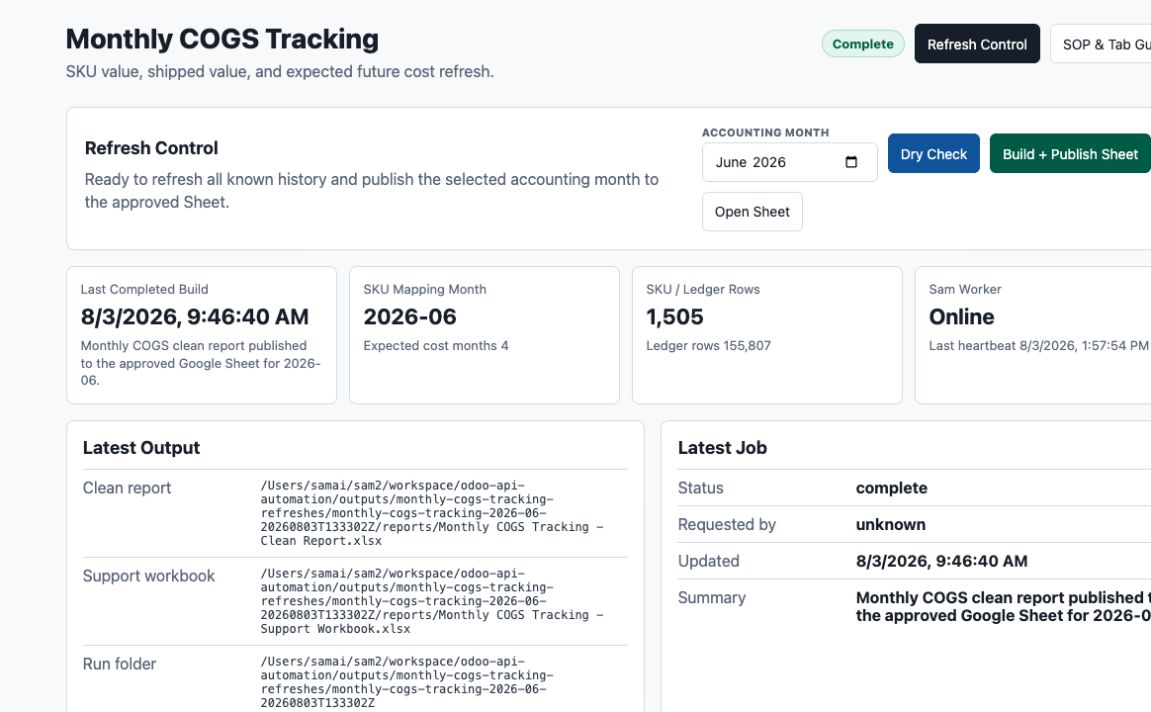Click Expected cost months 4 text

coord(436,346)
